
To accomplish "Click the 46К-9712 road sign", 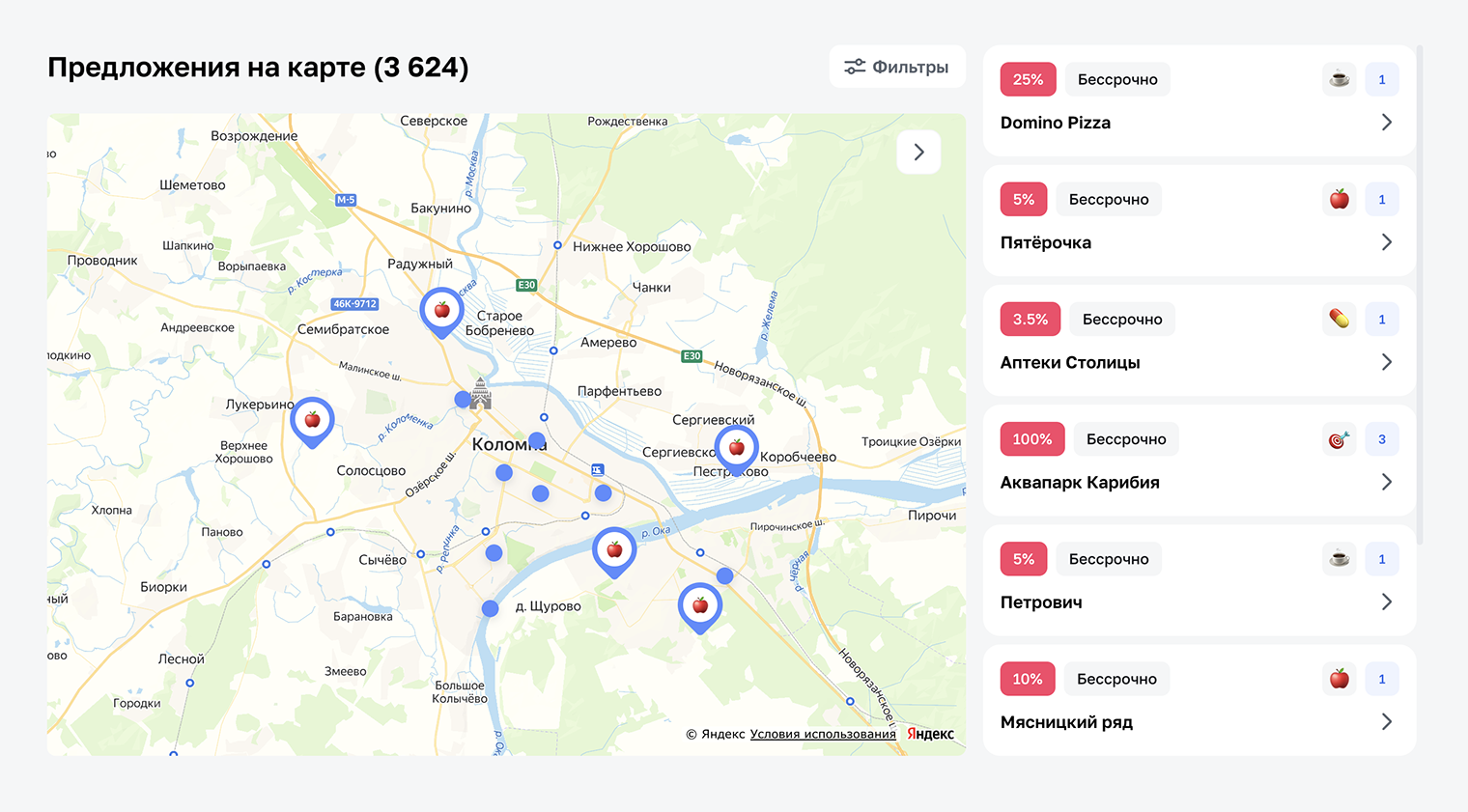I will (354, 304).
